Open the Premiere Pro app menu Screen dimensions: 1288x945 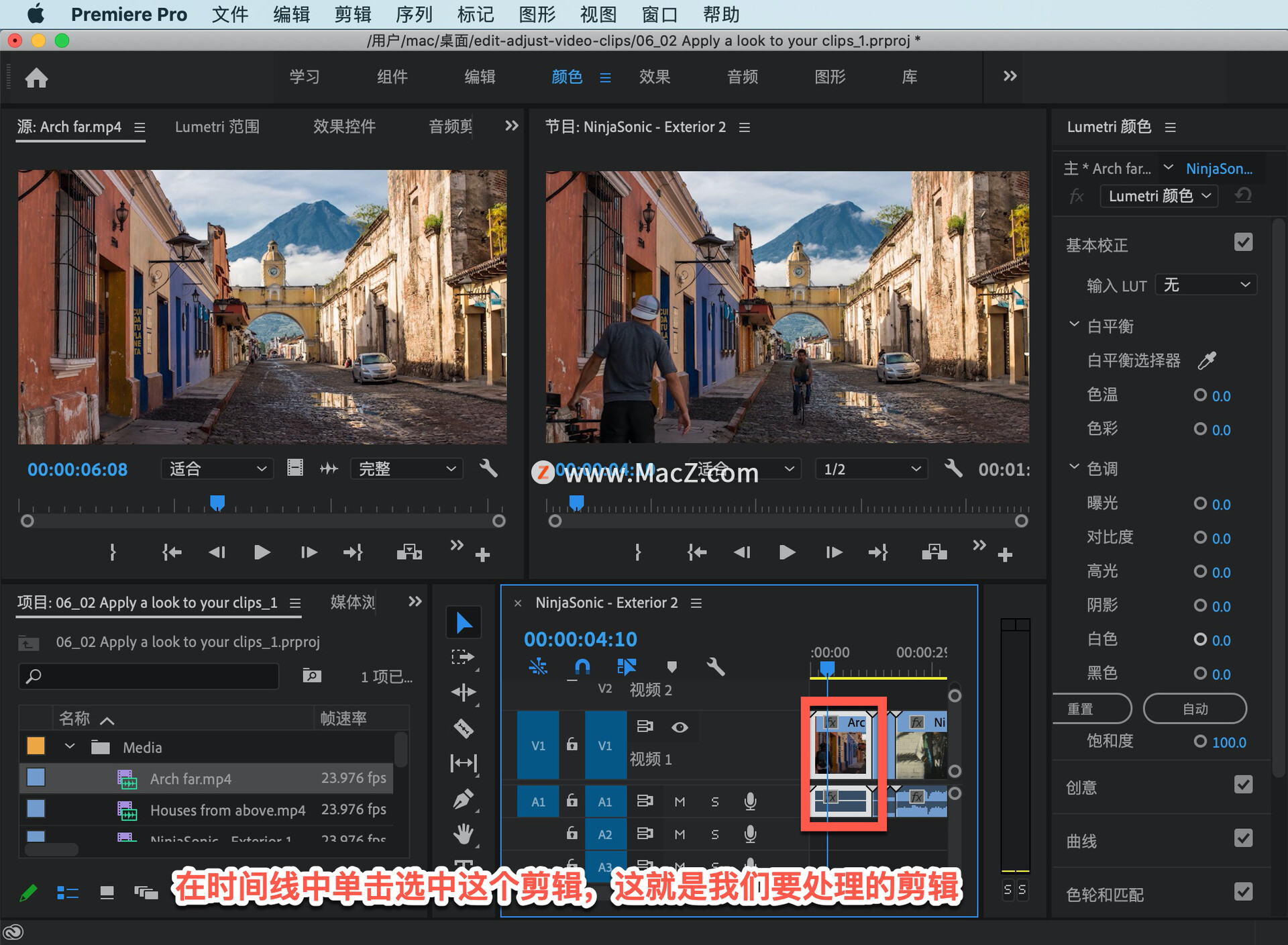129,14
